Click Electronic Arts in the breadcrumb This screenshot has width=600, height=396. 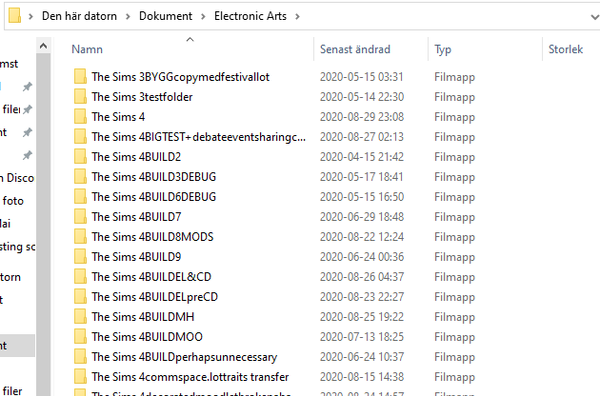click(250, 16)
